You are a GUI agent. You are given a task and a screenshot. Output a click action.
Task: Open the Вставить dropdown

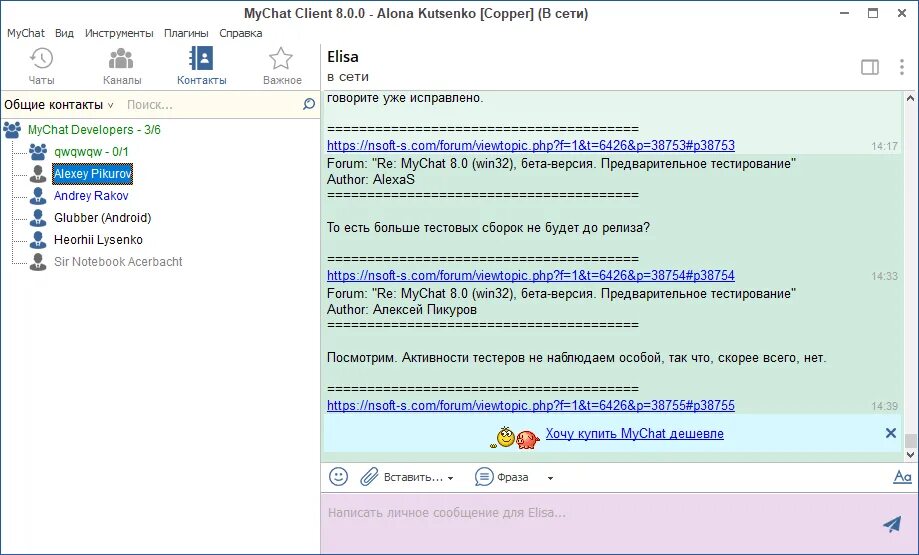point(419,478)
